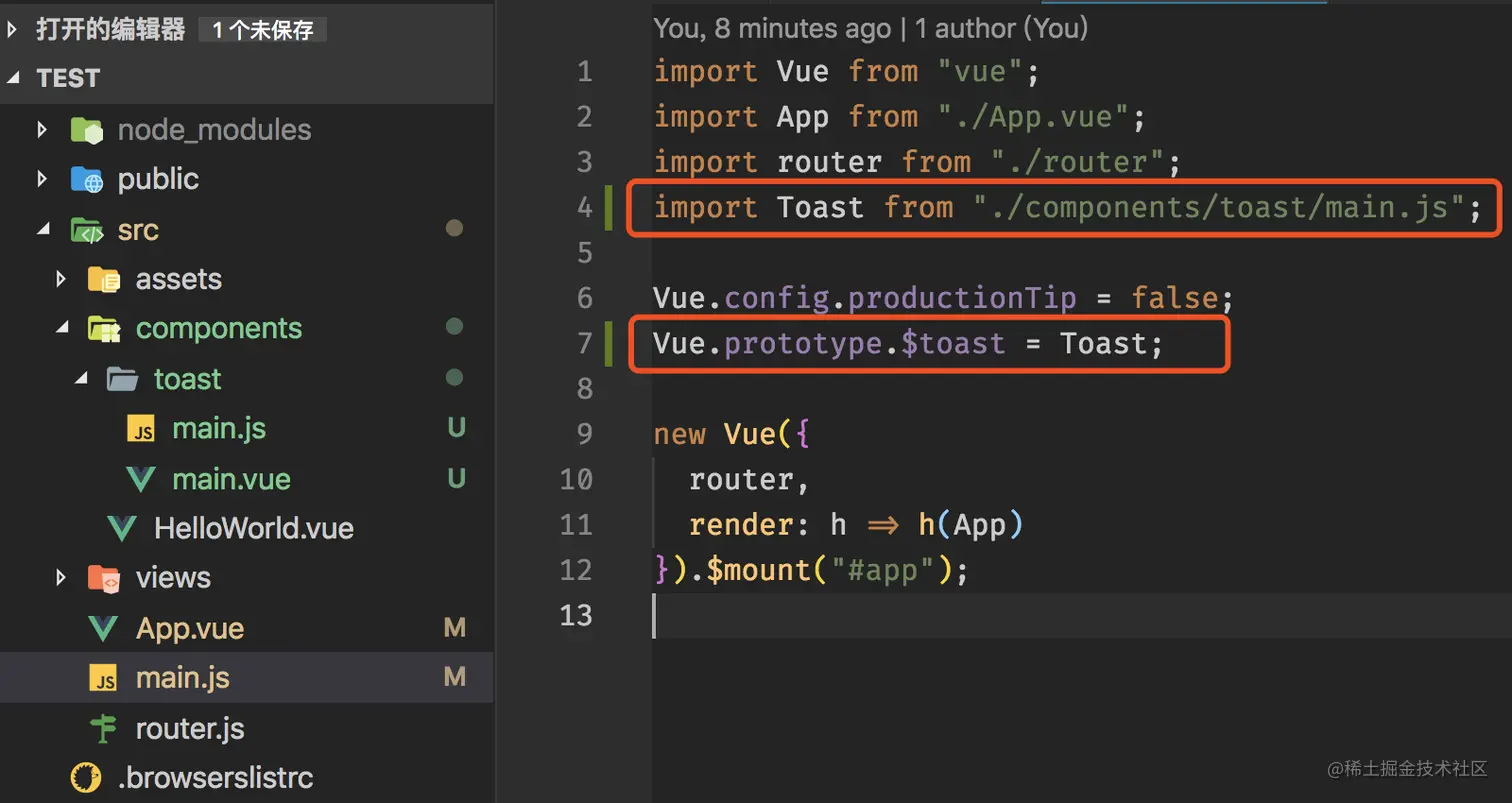Click the router.js signpost icon
1512x803 pixels.
104,728
